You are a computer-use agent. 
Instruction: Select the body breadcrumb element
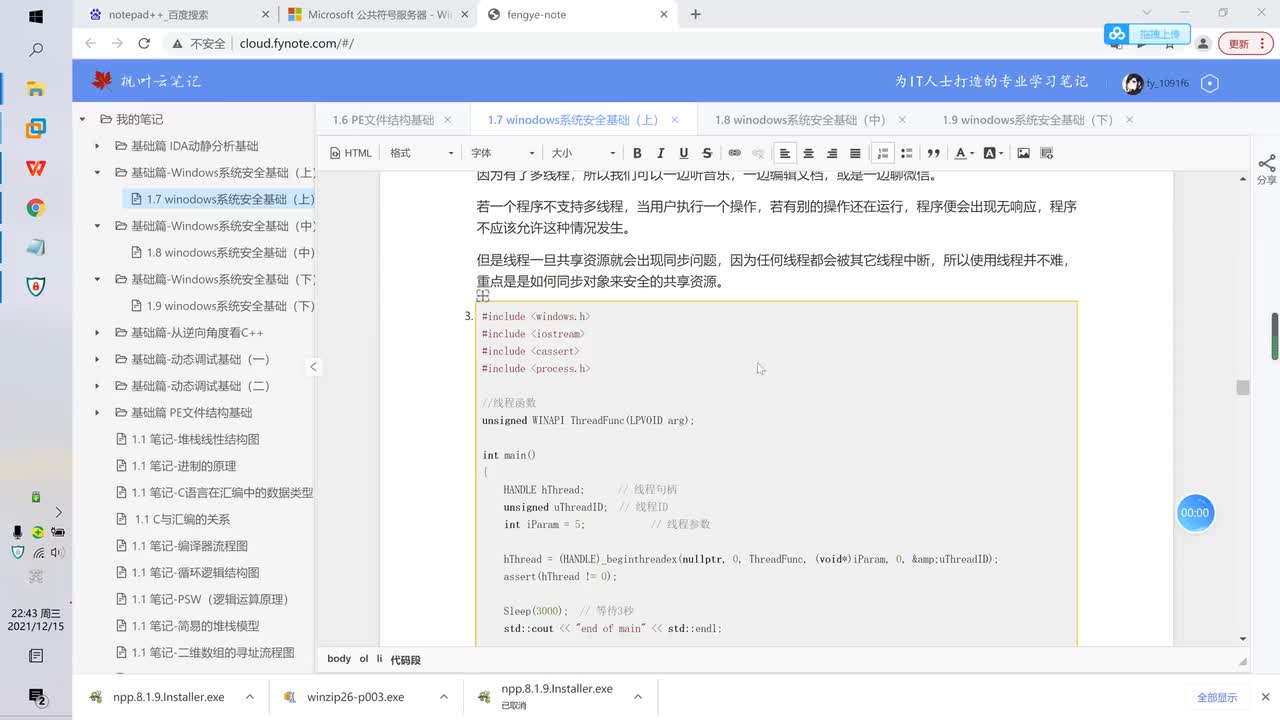point(339,659)
